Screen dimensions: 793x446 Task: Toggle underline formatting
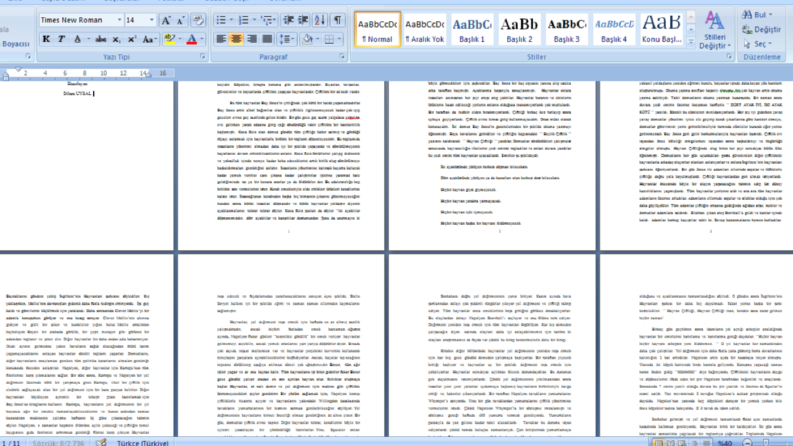(x=77, y=39)
